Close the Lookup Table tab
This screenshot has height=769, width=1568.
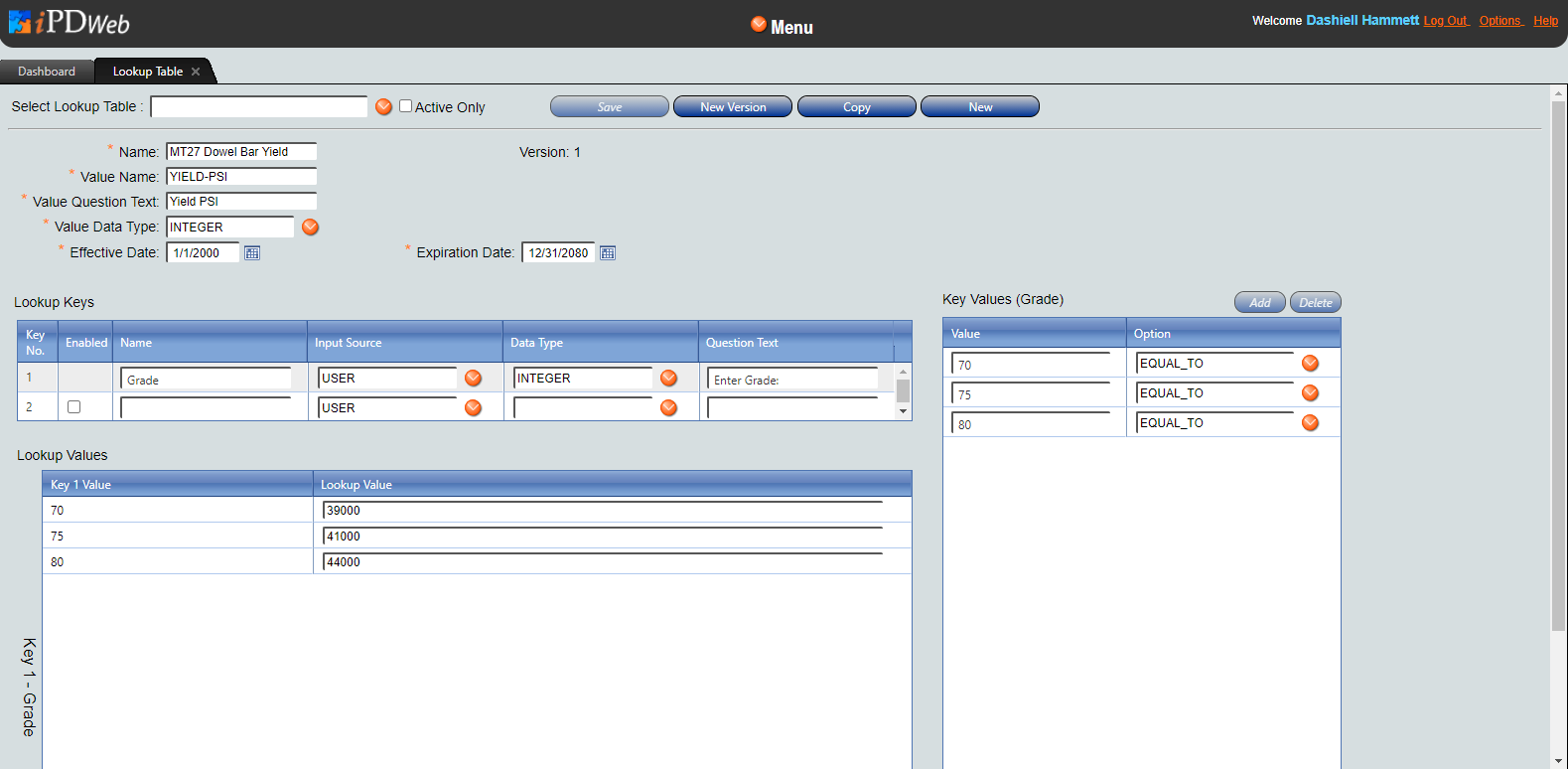196,72
